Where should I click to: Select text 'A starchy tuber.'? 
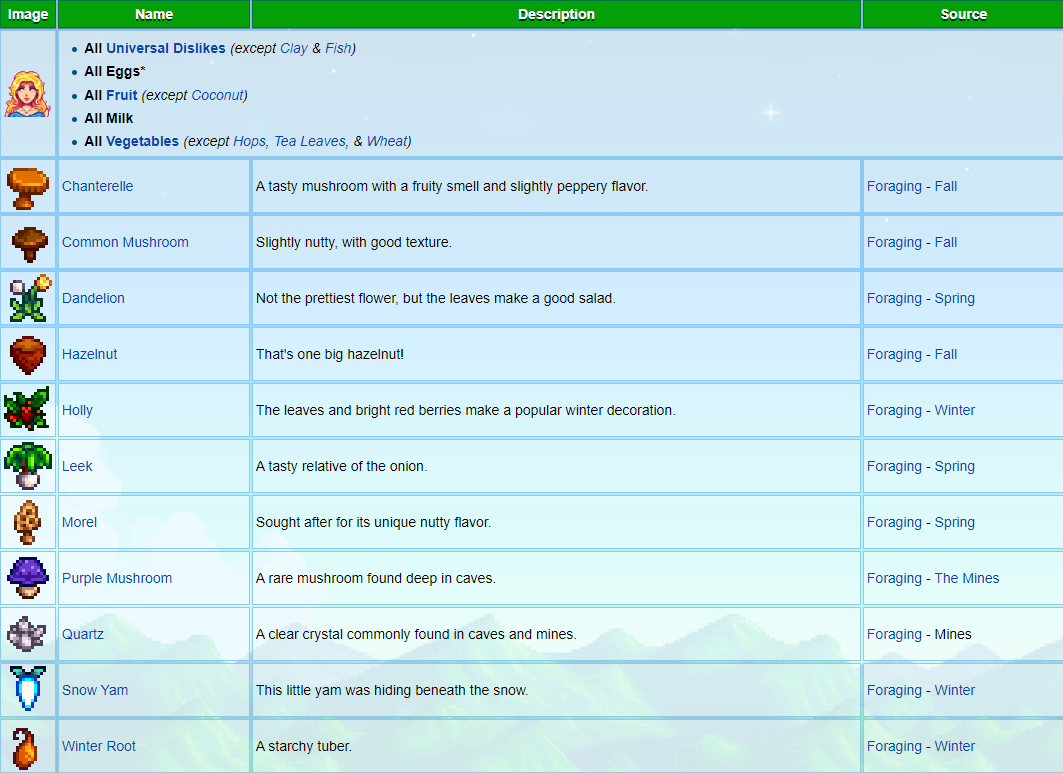coord(304,746)
